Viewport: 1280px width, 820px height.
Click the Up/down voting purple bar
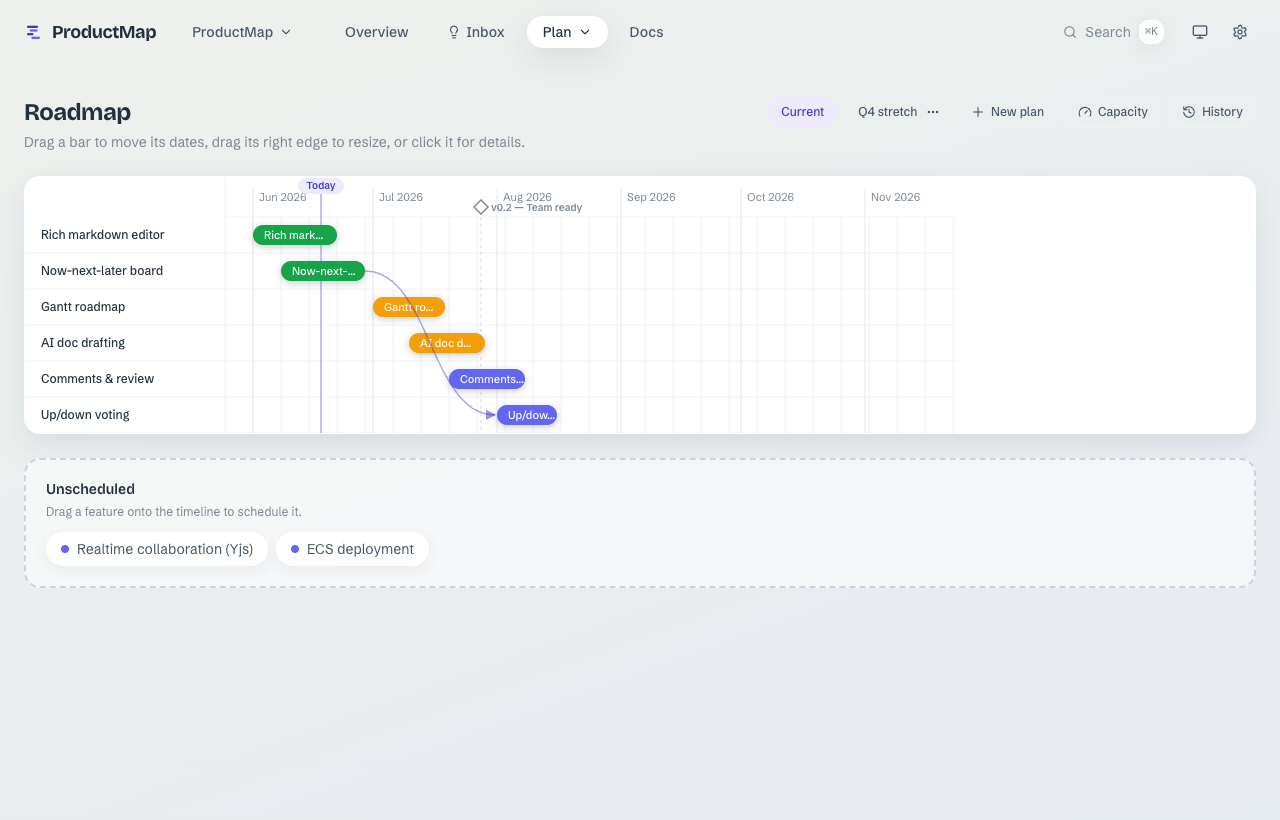point(527,415)
